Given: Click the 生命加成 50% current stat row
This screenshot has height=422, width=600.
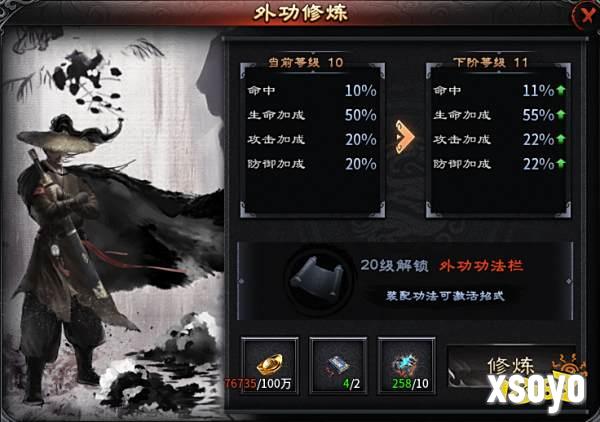Looking at the screenshot, I should pos(312,115).
